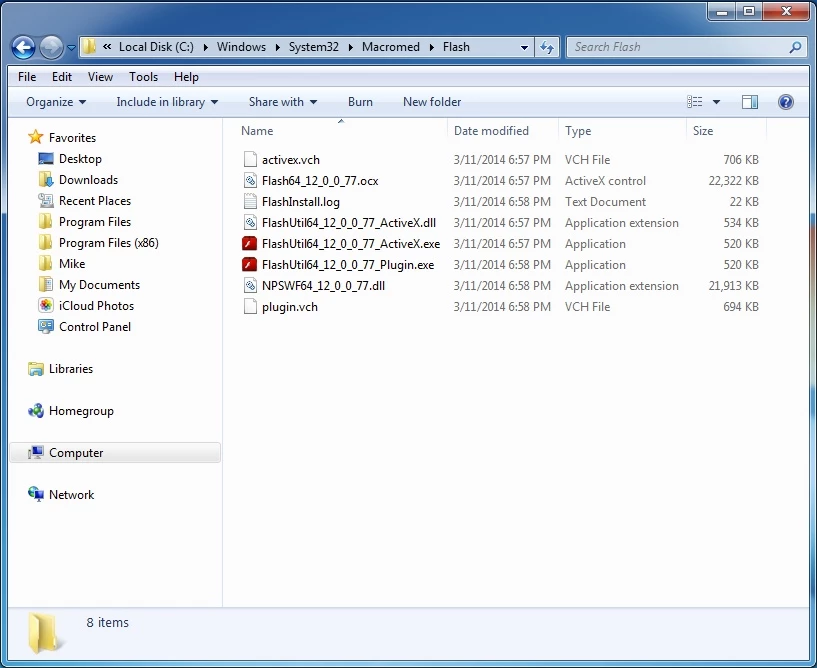Image resolution: width=817 pixels, height=668 pixels.
Task: Select Flash64_12_0_0_77.ocx file
Action: coord(320,181)
